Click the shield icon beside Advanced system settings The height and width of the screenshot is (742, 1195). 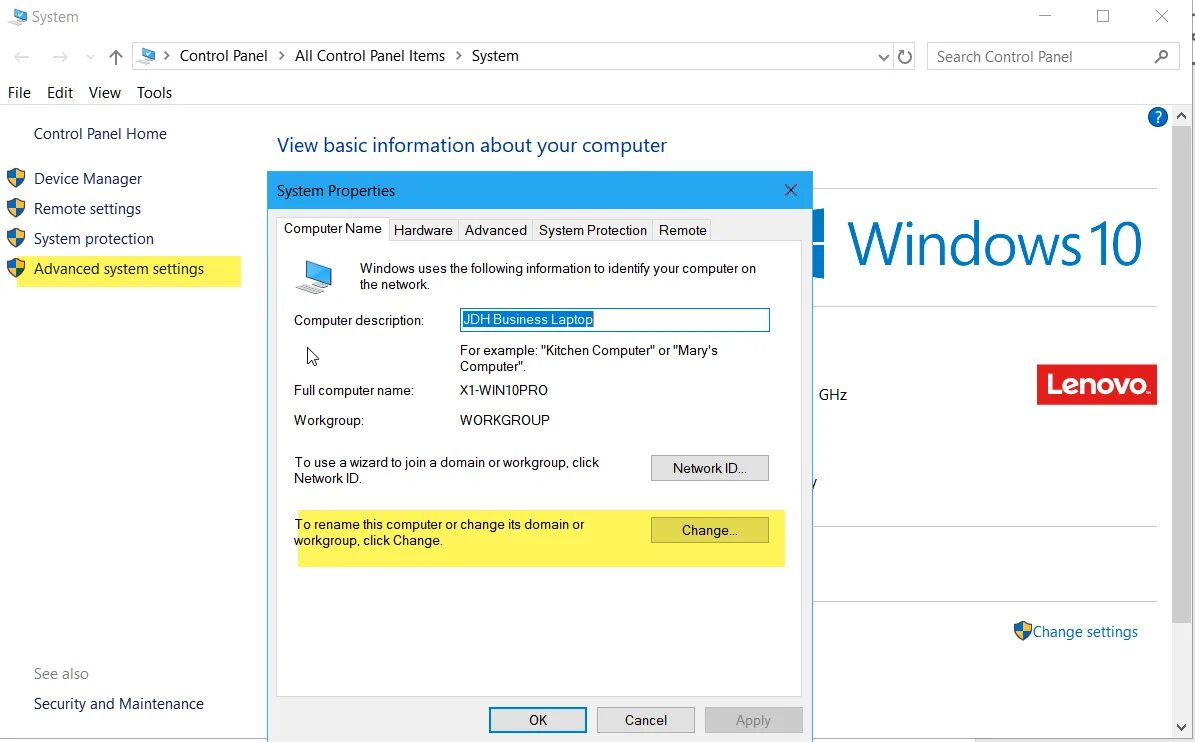[x=16, y=268]
